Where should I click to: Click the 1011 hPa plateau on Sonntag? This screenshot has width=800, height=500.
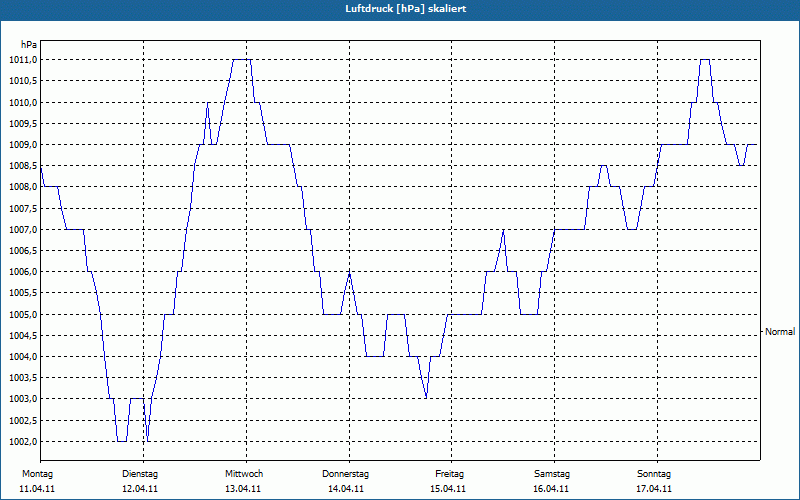705,60
